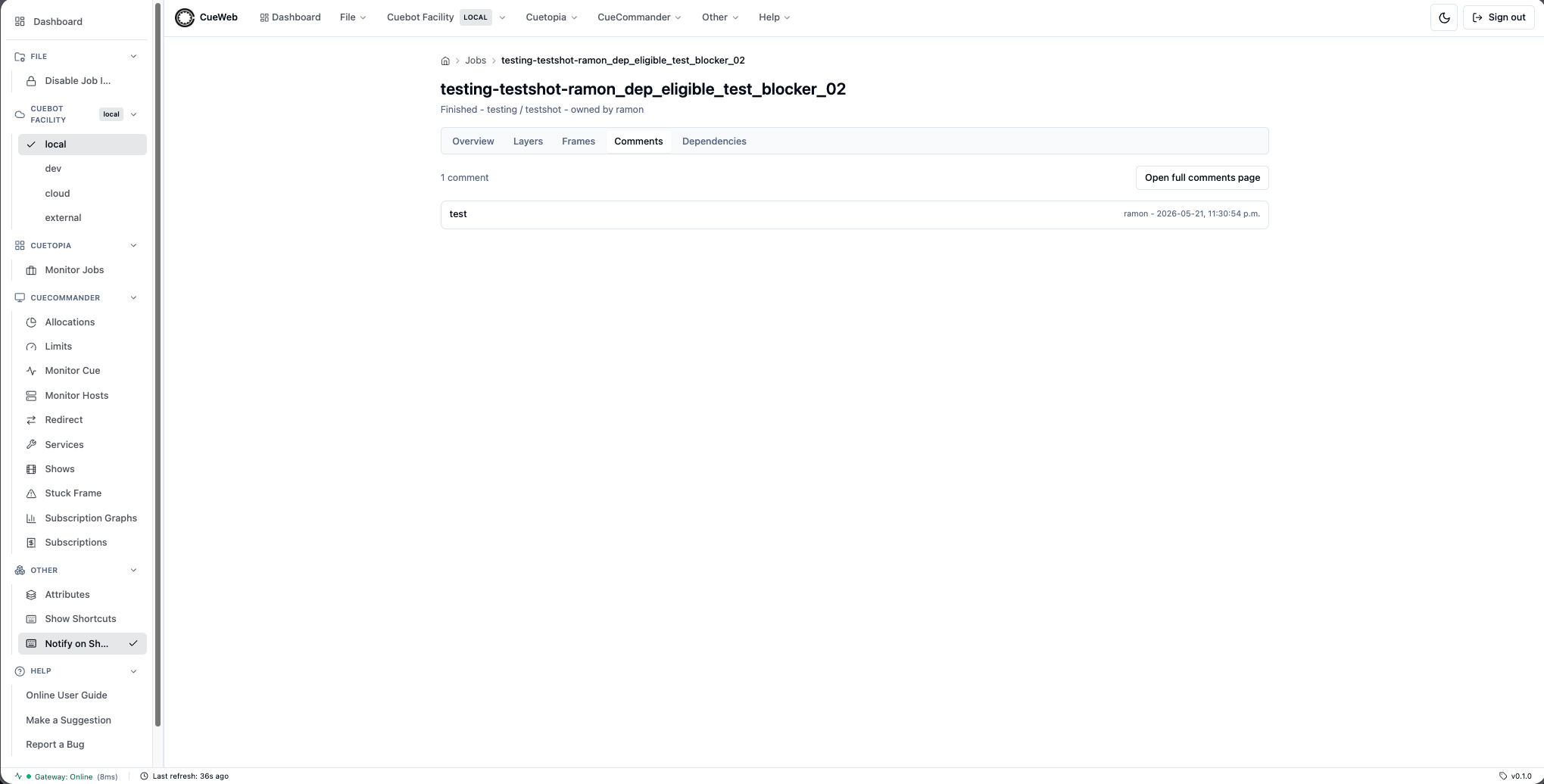Open the Help menu in top bar
The height and width of the screenshot is (784, 1544).
pyautogui.click(x=774, y=17)
